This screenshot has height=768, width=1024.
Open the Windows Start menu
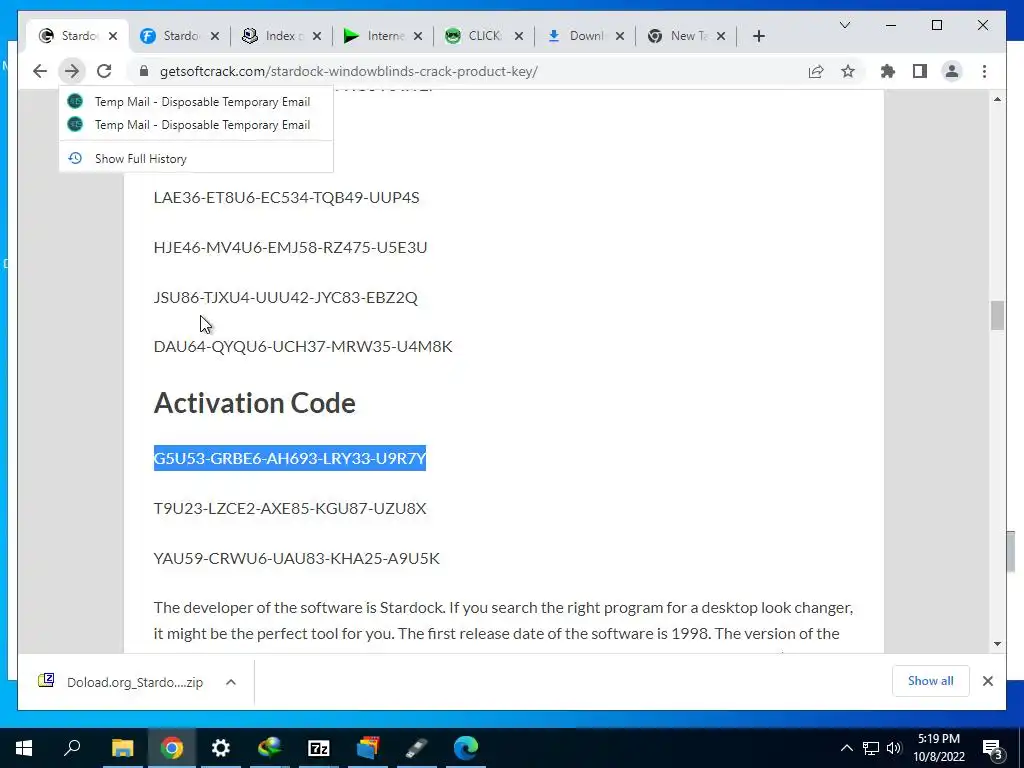point(24,748)
